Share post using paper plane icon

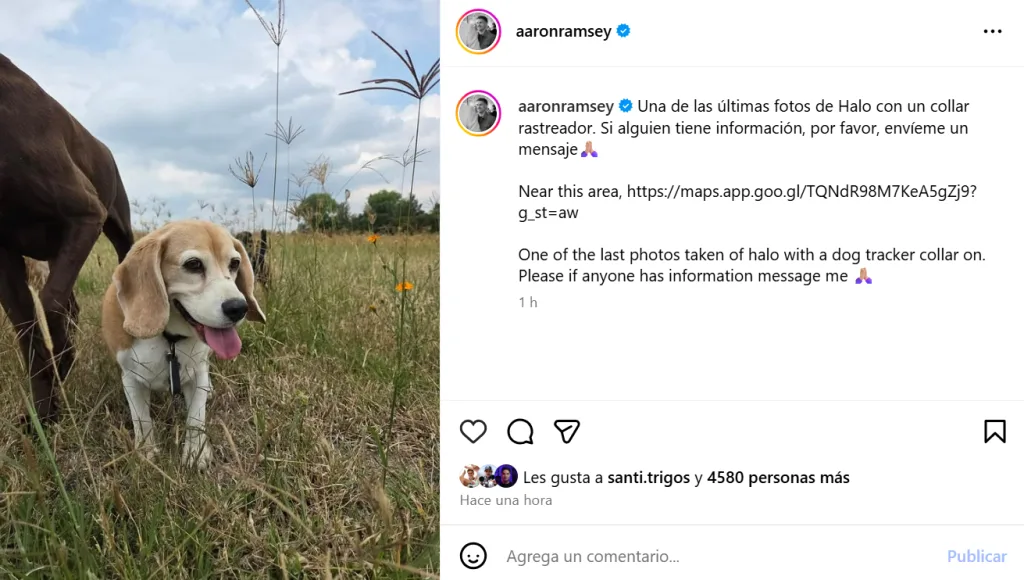[567, 432]
